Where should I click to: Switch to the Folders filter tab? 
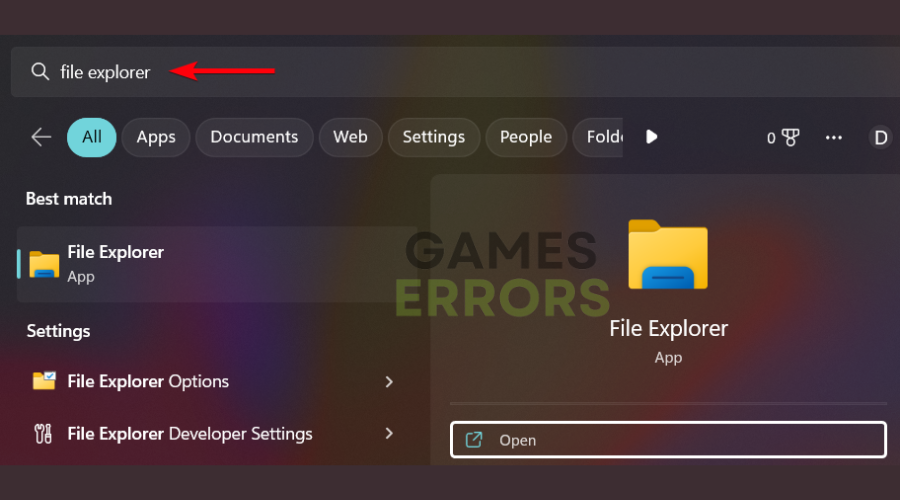pos(598,137)
